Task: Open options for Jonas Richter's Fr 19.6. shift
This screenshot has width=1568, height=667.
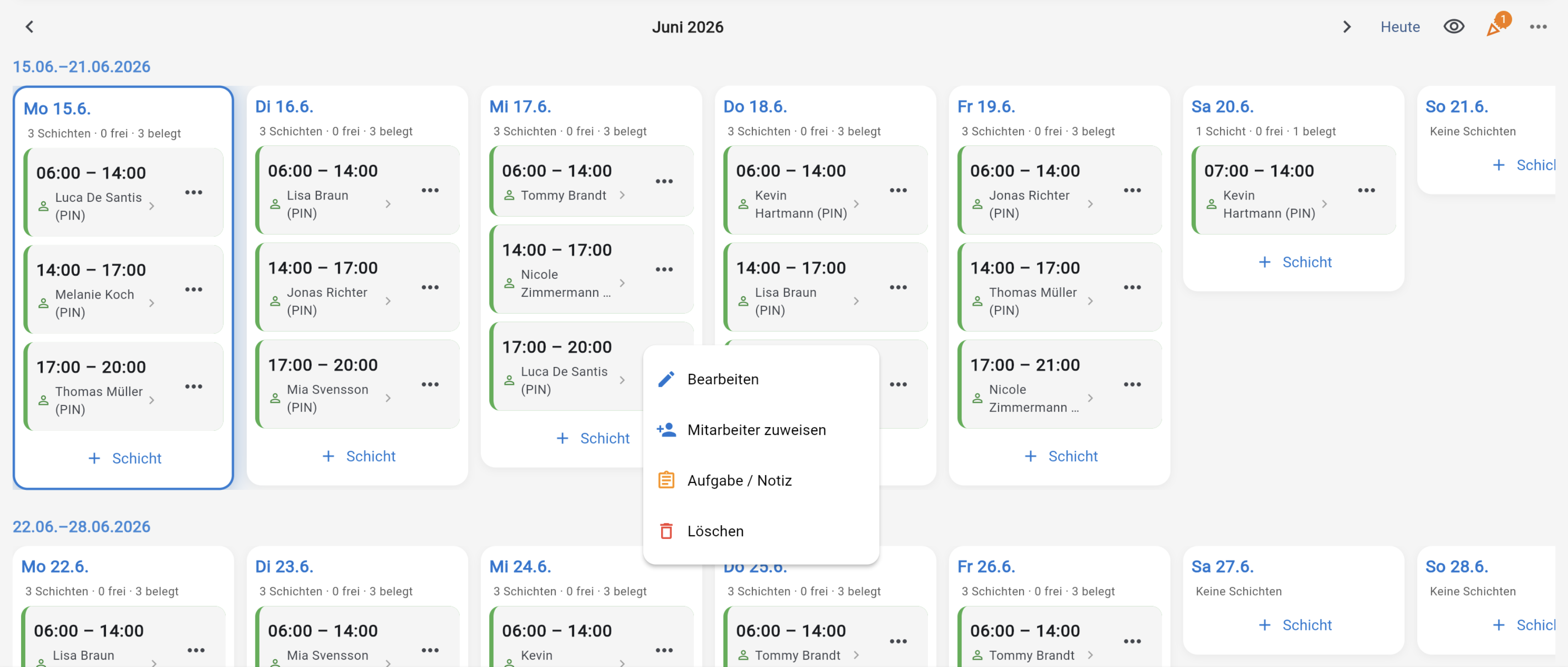Action: click(1132, 190)
